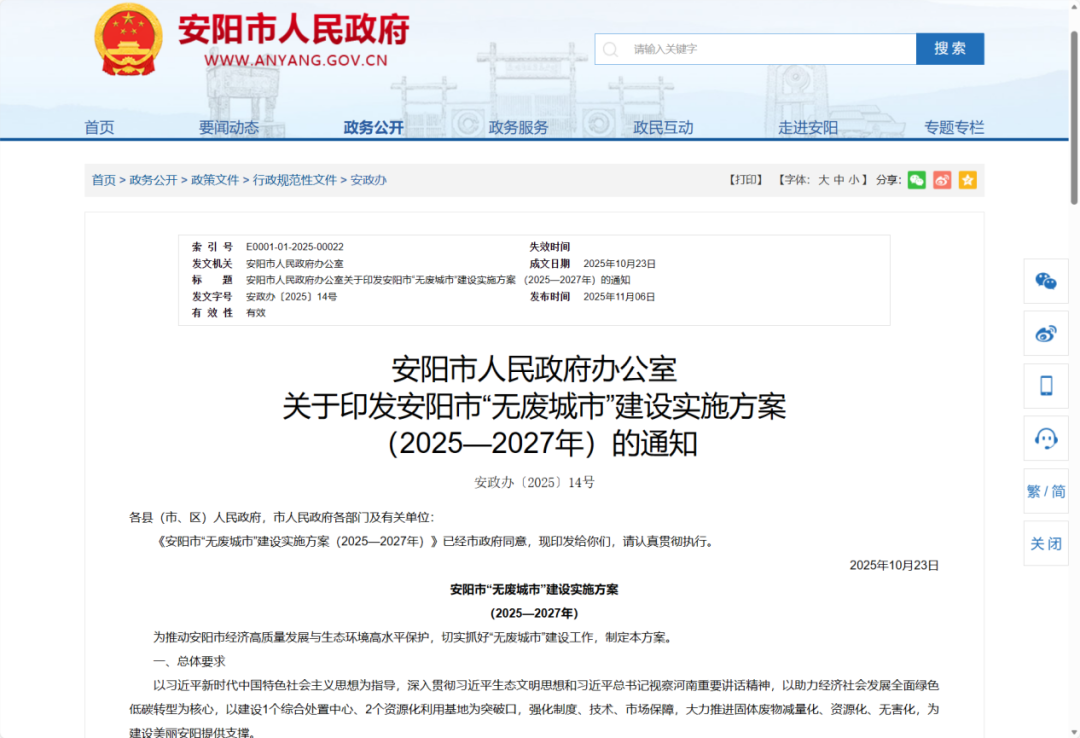This screenshot has width=1080, height=738.
Task: Open Weibo panel in right sidebar
Action: click(x=1046, y=334)
